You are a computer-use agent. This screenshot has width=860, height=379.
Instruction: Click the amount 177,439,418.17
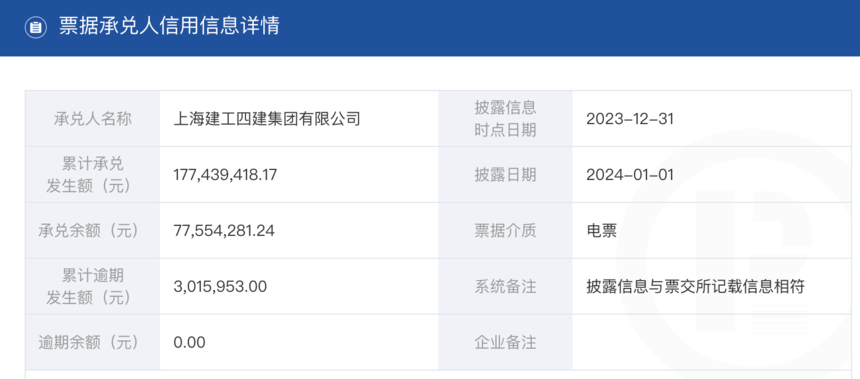(x=225, y=175)
